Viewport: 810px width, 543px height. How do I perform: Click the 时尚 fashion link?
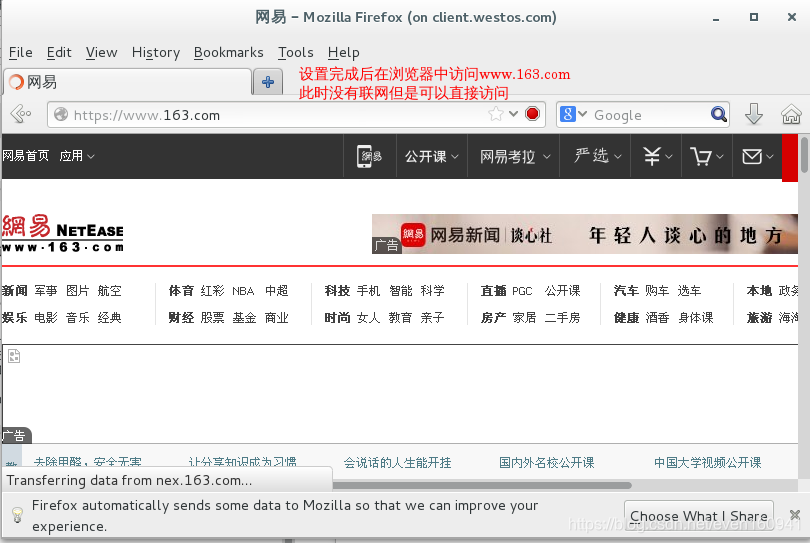[x=337, y=317]
